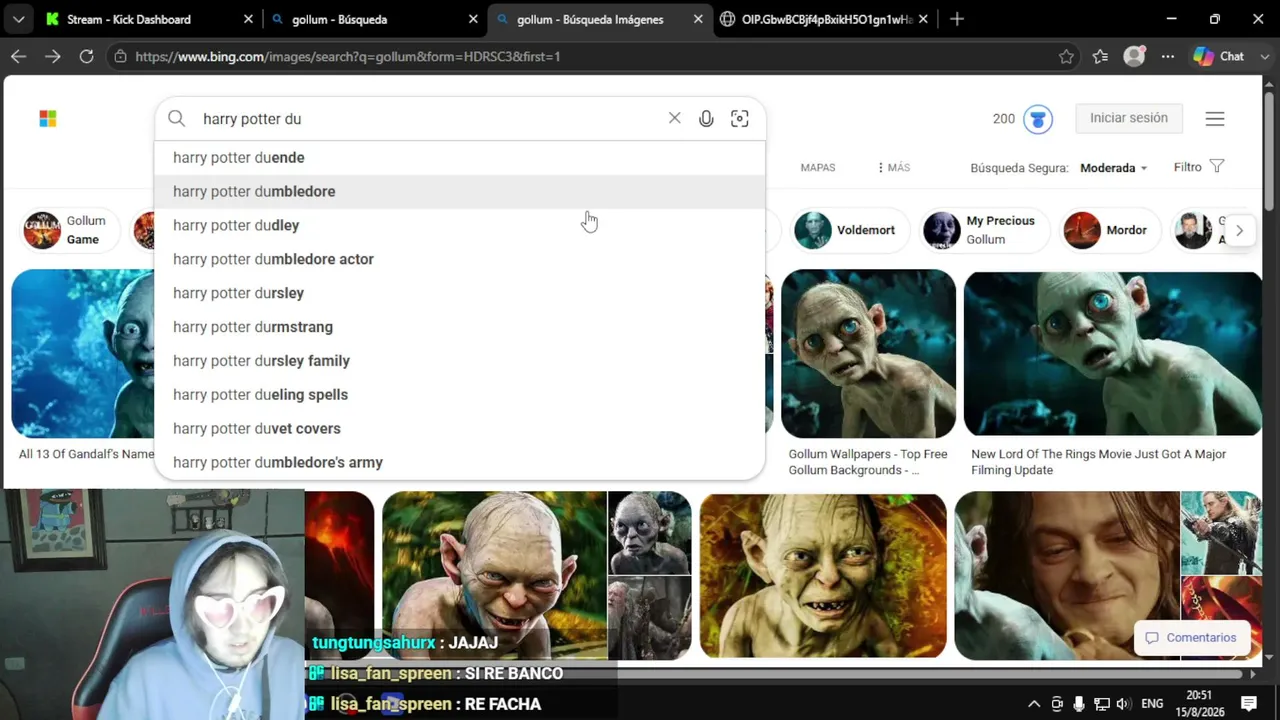
Task: Choose 'harry potter duvet covers' suggestion
Action: (x=460, y=429)
